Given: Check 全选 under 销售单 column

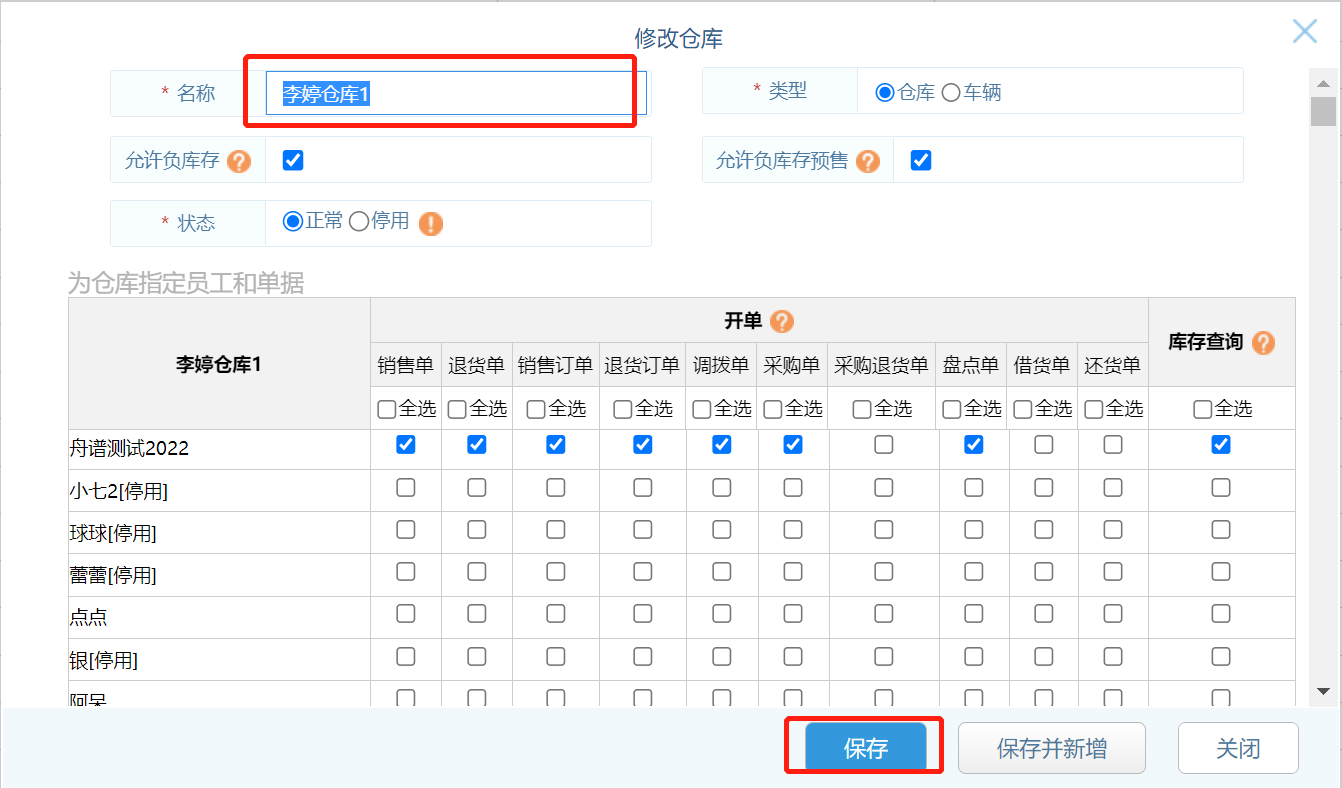Looking at the screenshot, I should tap(387, 409).
